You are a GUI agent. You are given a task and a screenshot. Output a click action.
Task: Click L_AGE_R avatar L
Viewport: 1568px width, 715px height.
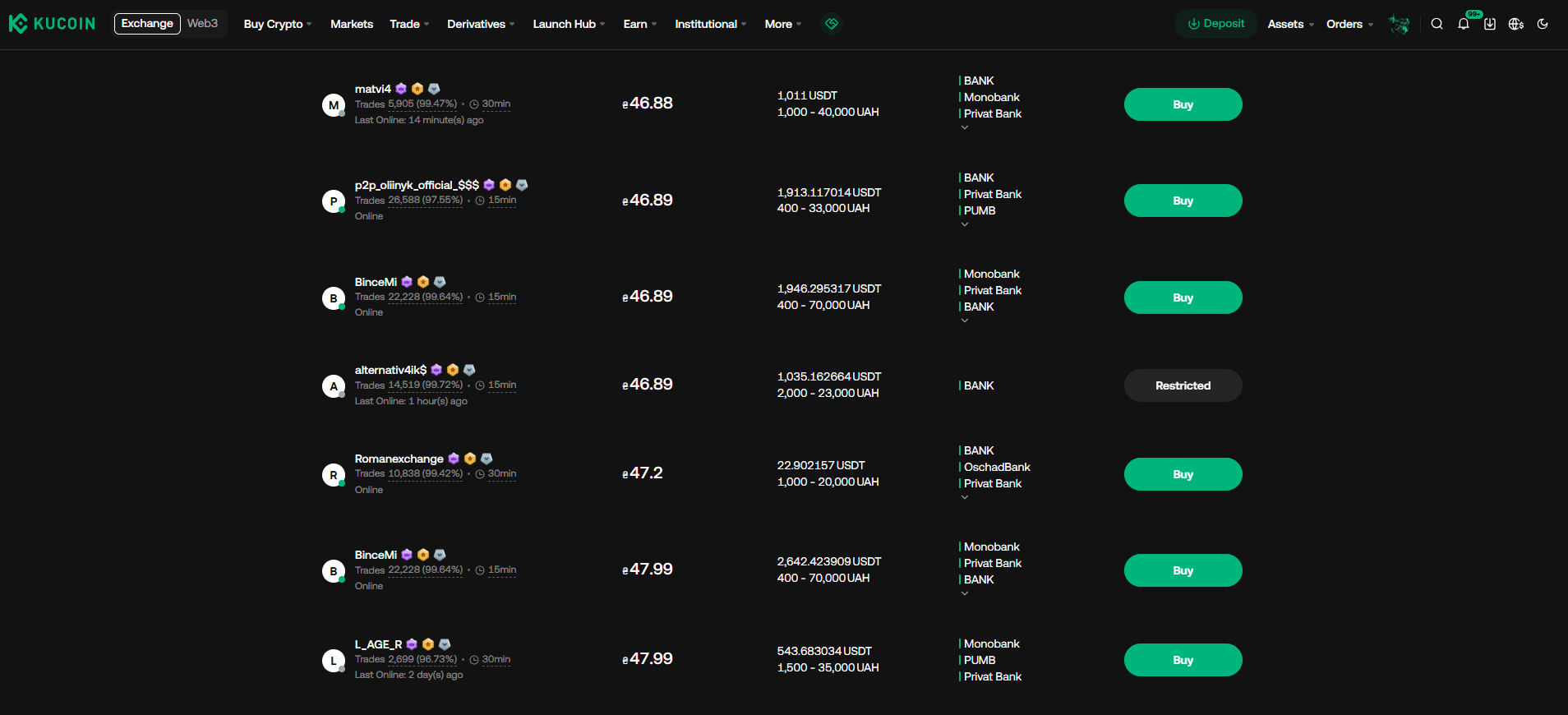tap(333, 661)
